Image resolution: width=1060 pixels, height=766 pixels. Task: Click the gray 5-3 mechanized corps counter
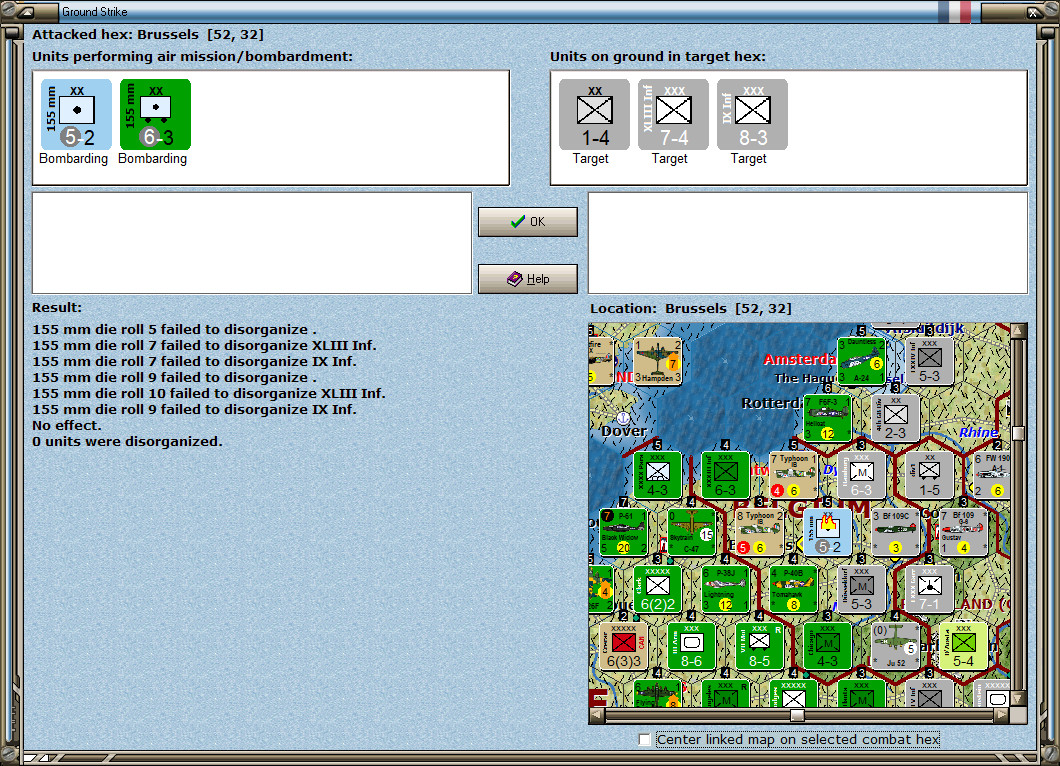pyautogui.click(x=861, y=589)
